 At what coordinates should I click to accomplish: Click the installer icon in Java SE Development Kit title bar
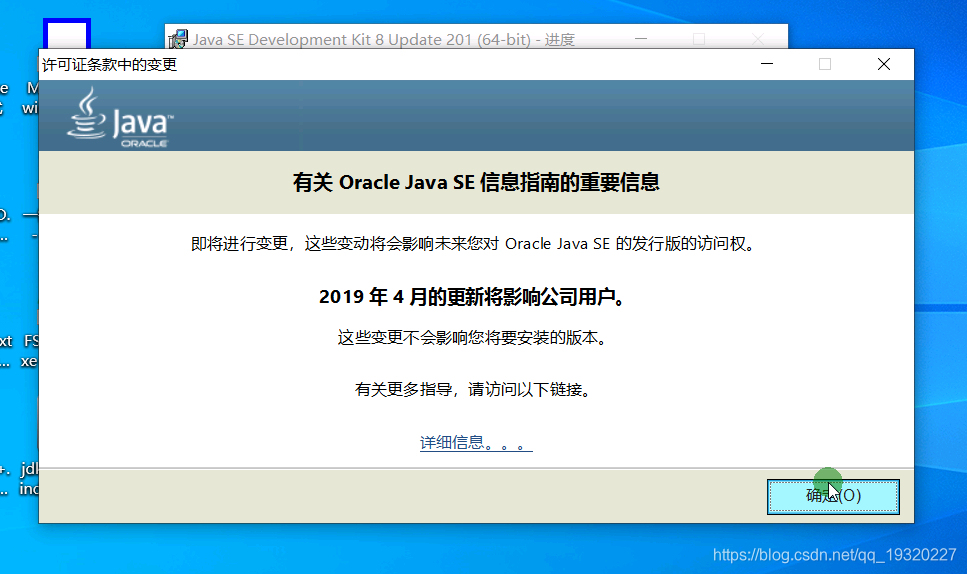(x=178, y=39)
